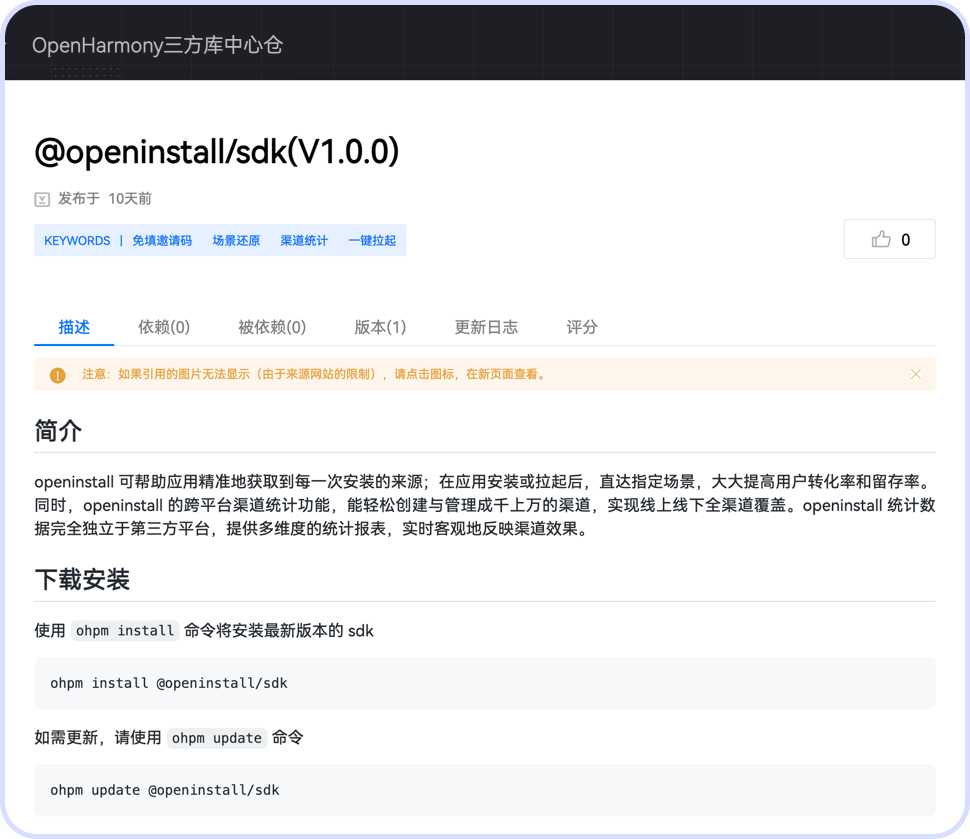Screen dimensions: 970x839
Task: Click the 免填邀请码 keyword tag
Action: click(x=162, y=241)
